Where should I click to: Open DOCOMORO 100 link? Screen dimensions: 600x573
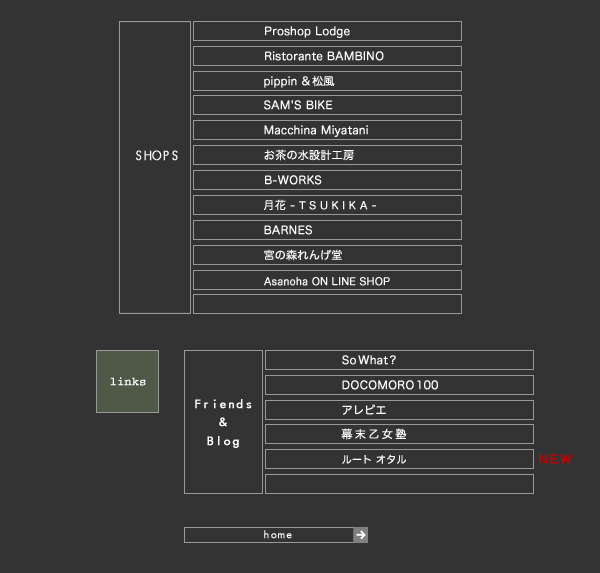pyautogui.click(x=389, y=385)
